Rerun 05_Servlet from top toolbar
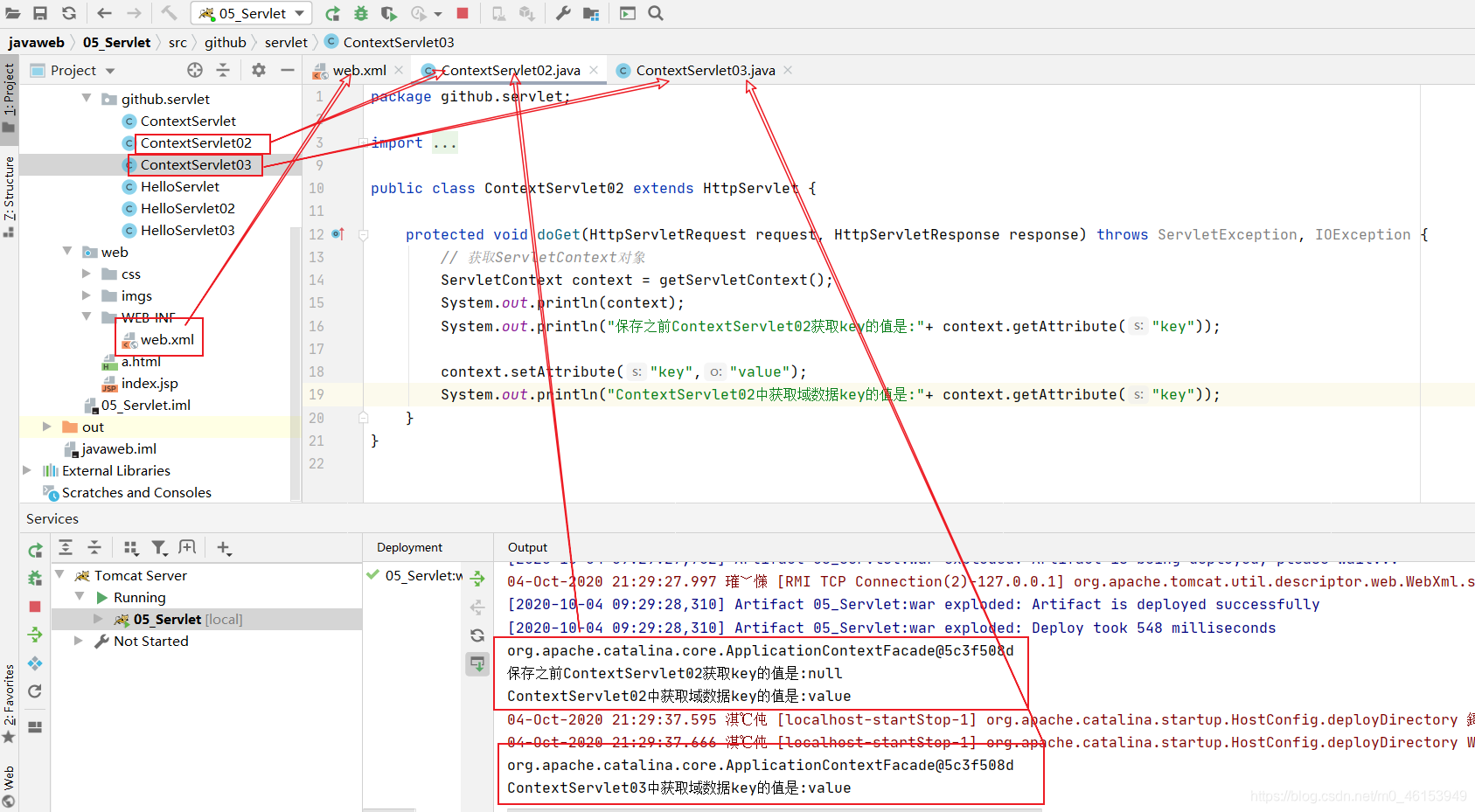Image resolution: width=1475 pixels, height=812 pixels. tap(333, 13)
